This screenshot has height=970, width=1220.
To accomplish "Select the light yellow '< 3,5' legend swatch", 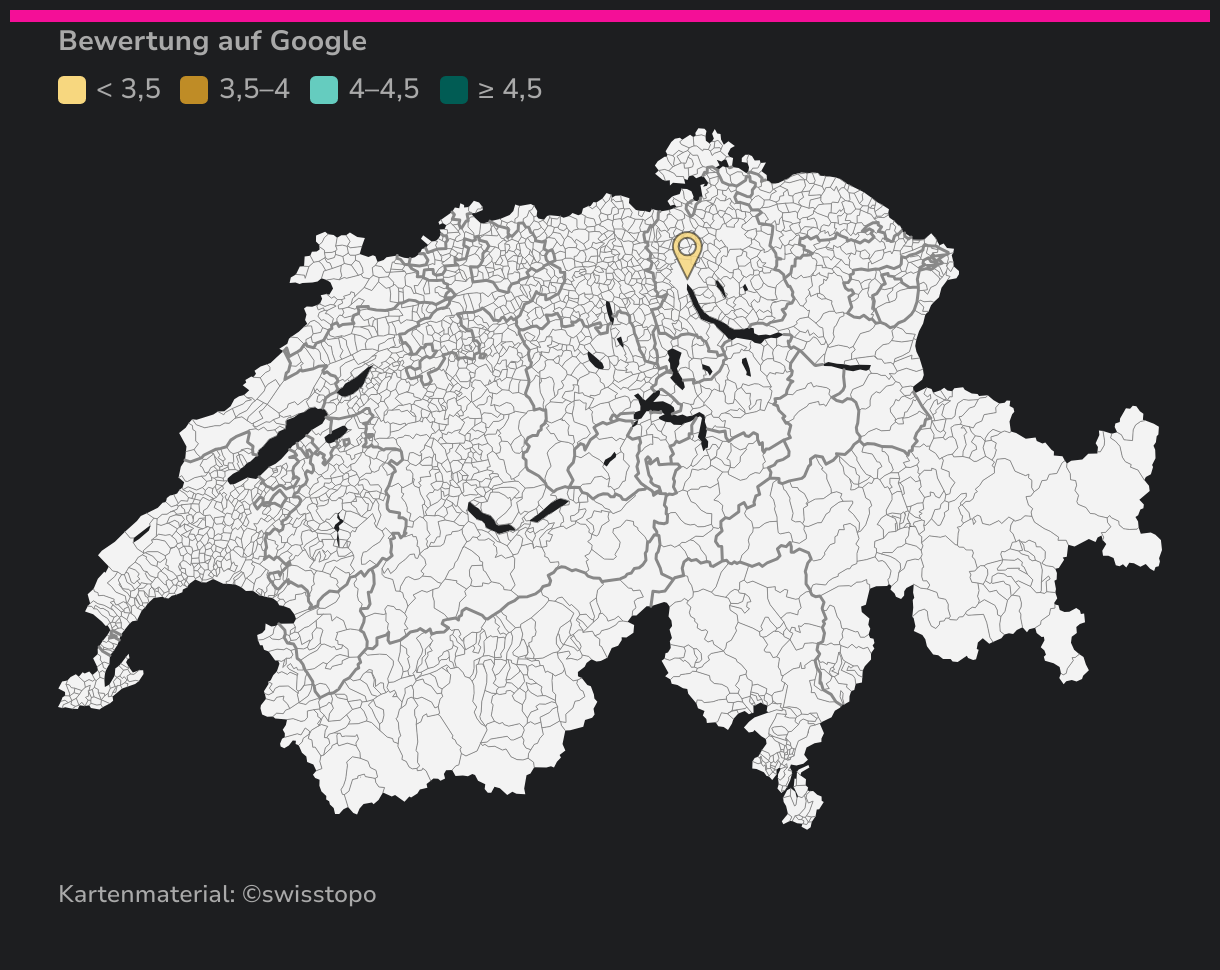I will [x=72, y=90].
